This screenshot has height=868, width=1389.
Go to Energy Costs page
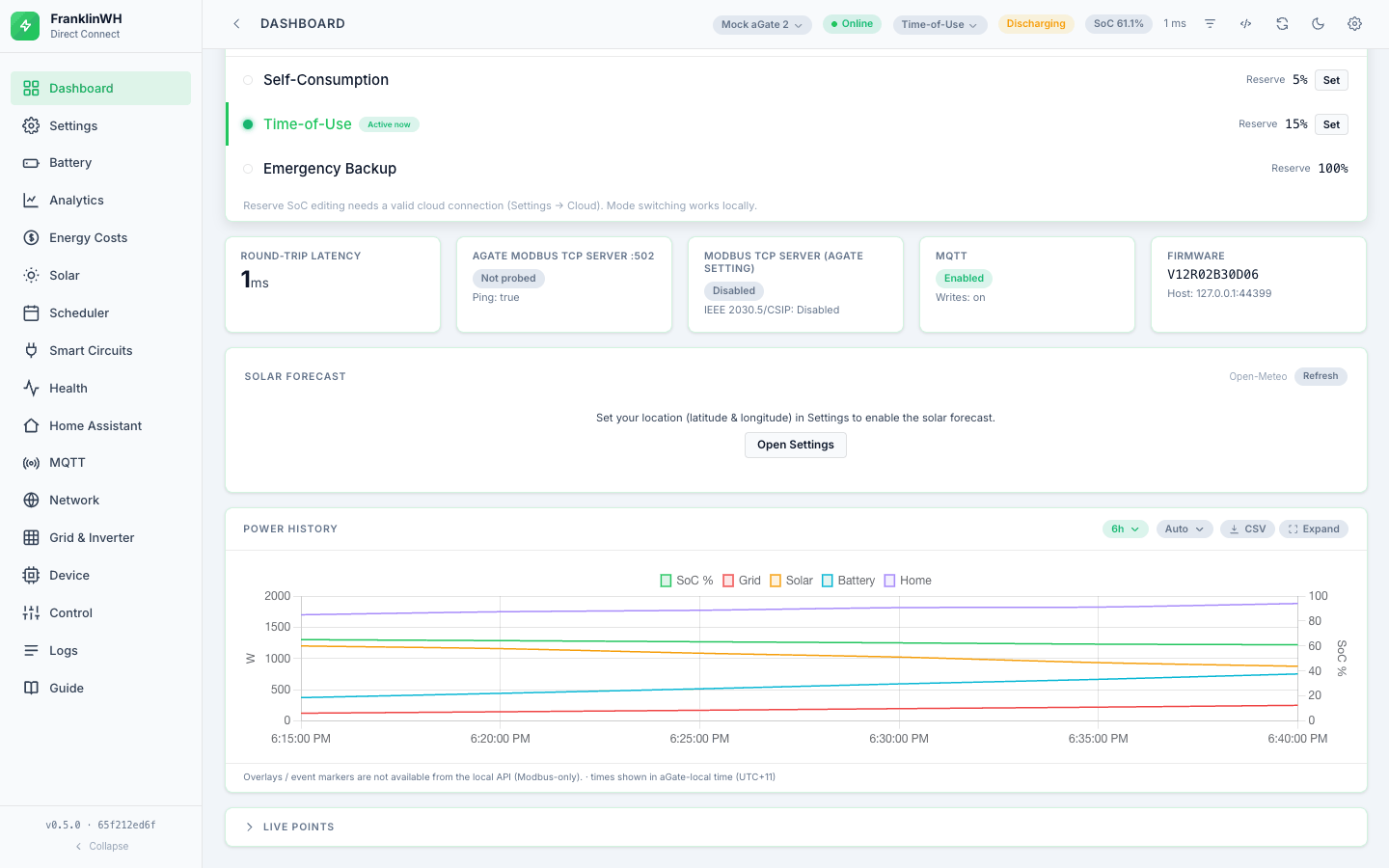coord(100,238)
